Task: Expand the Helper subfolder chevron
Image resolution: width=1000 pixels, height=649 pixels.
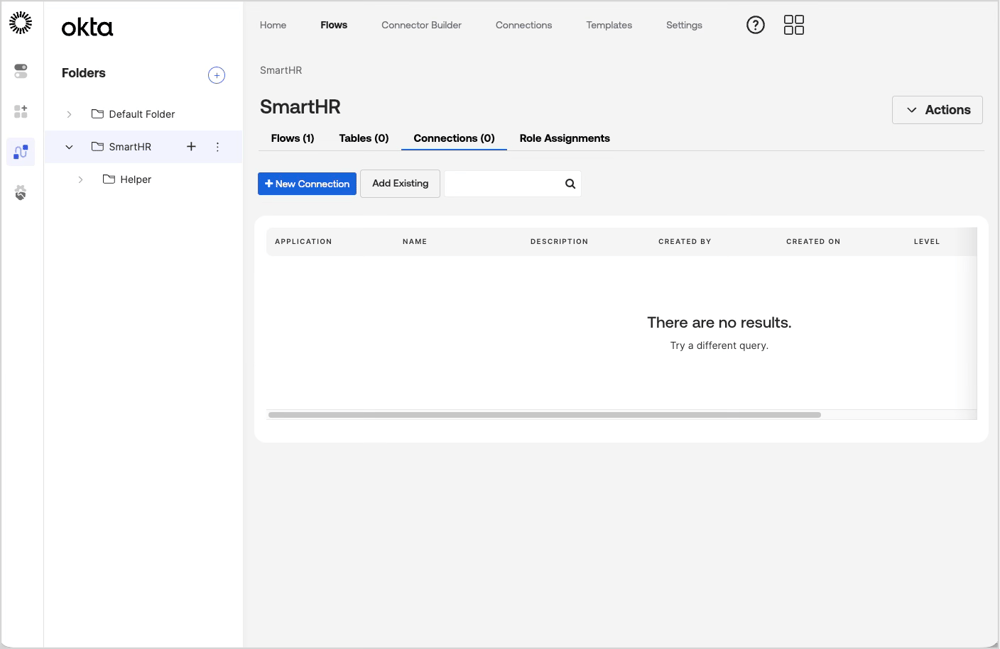Action: coord(80,180)
